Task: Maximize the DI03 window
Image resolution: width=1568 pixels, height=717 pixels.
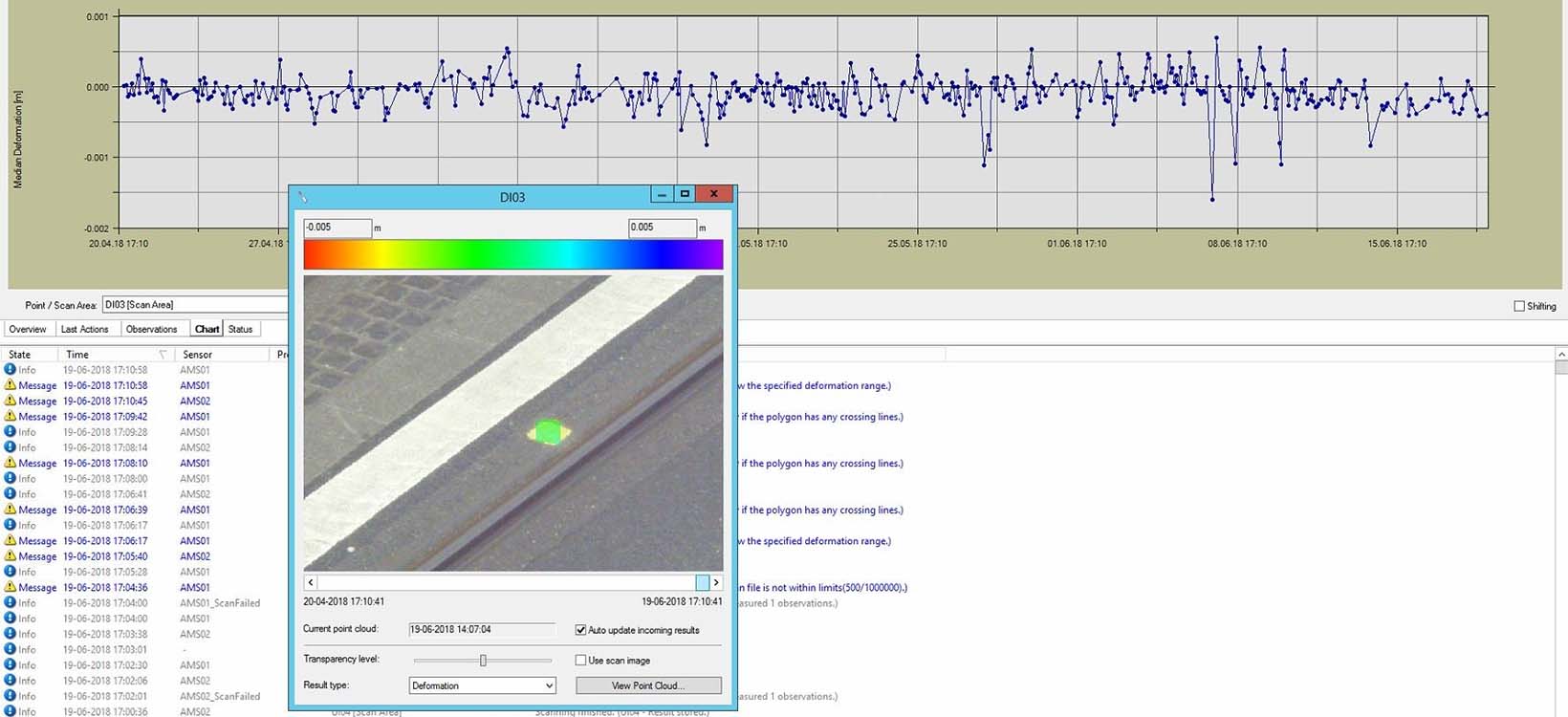Action: [x=685, y=194]
